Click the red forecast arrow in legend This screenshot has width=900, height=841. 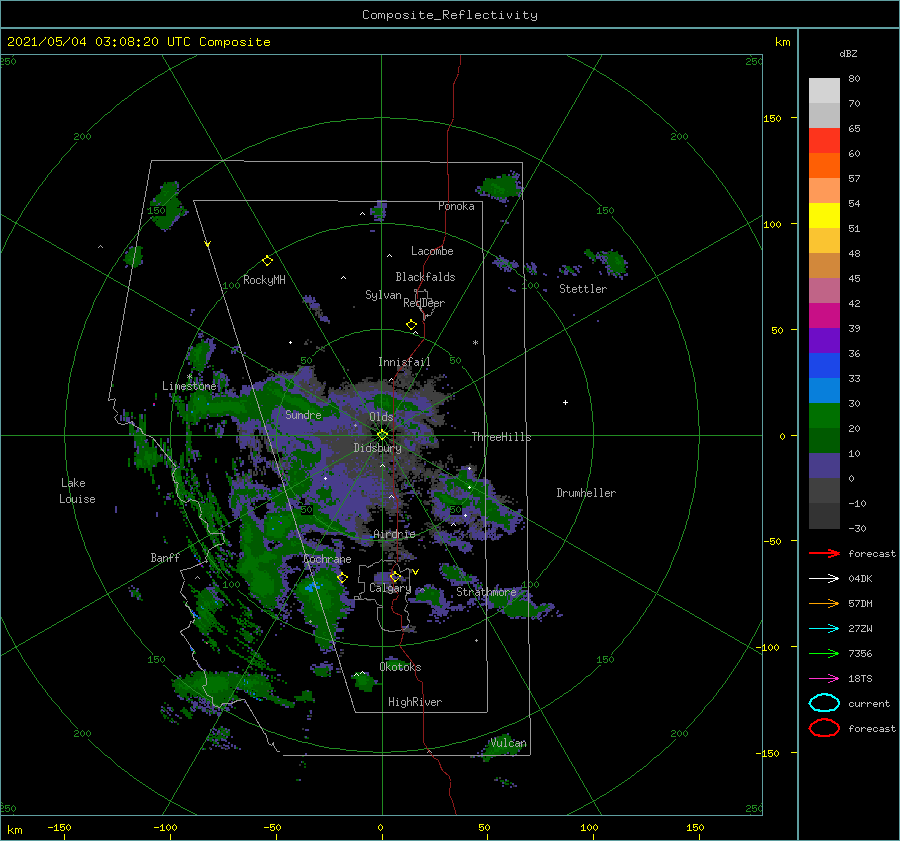[x=824, y=553]
